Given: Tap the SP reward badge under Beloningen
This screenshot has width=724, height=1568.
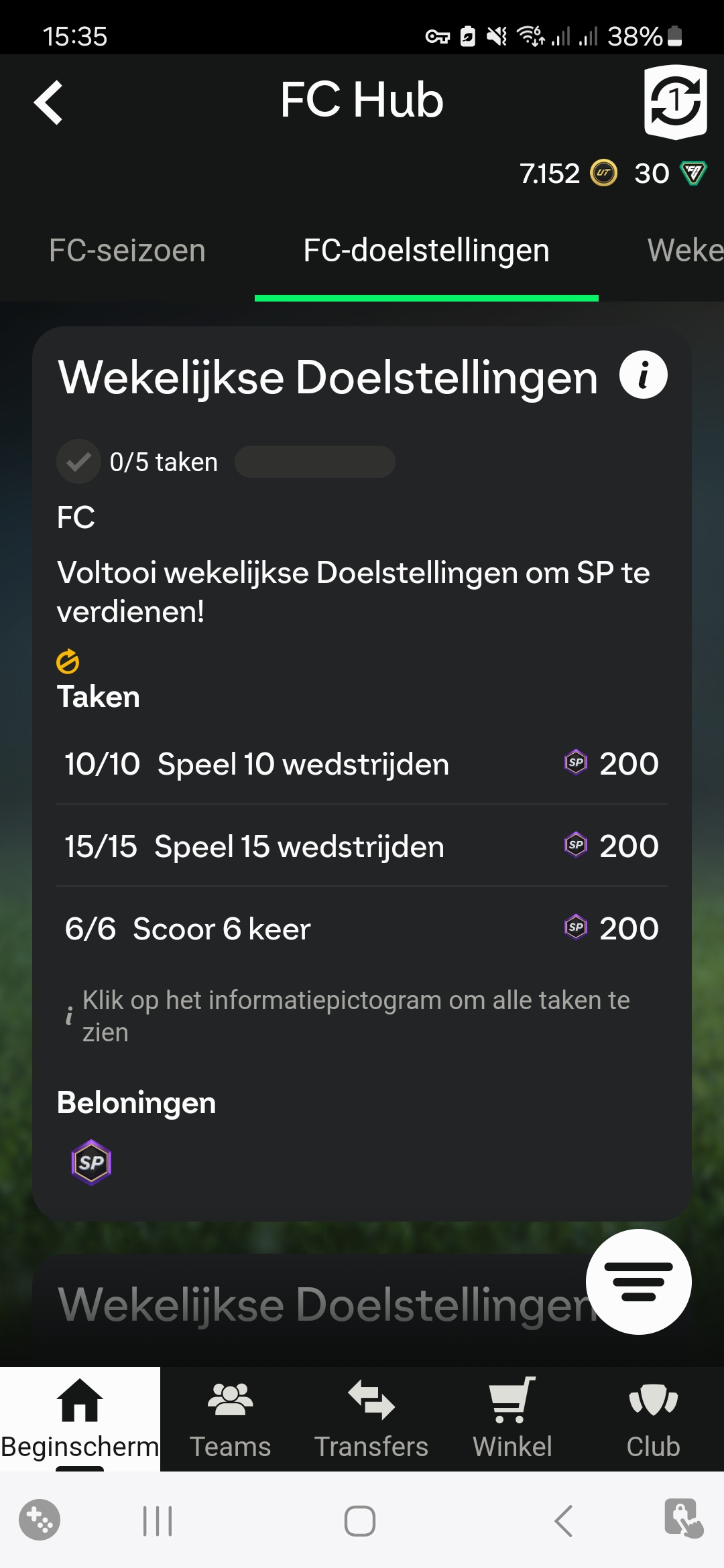Looking at the screenshot, I should point(91,1163).
